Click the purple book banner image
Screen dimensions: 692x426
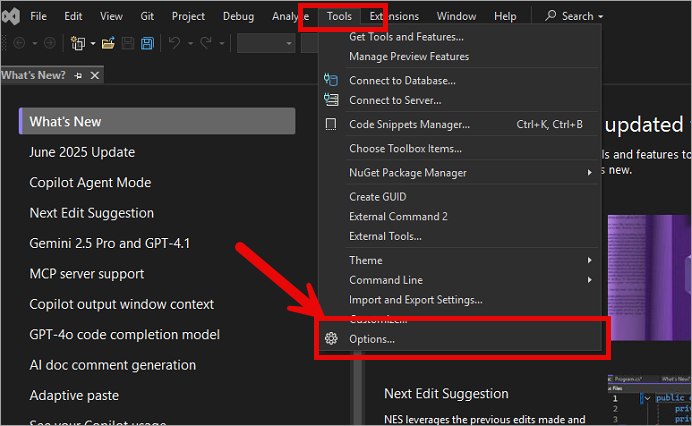pyautogui.click(x=649, y=278)
